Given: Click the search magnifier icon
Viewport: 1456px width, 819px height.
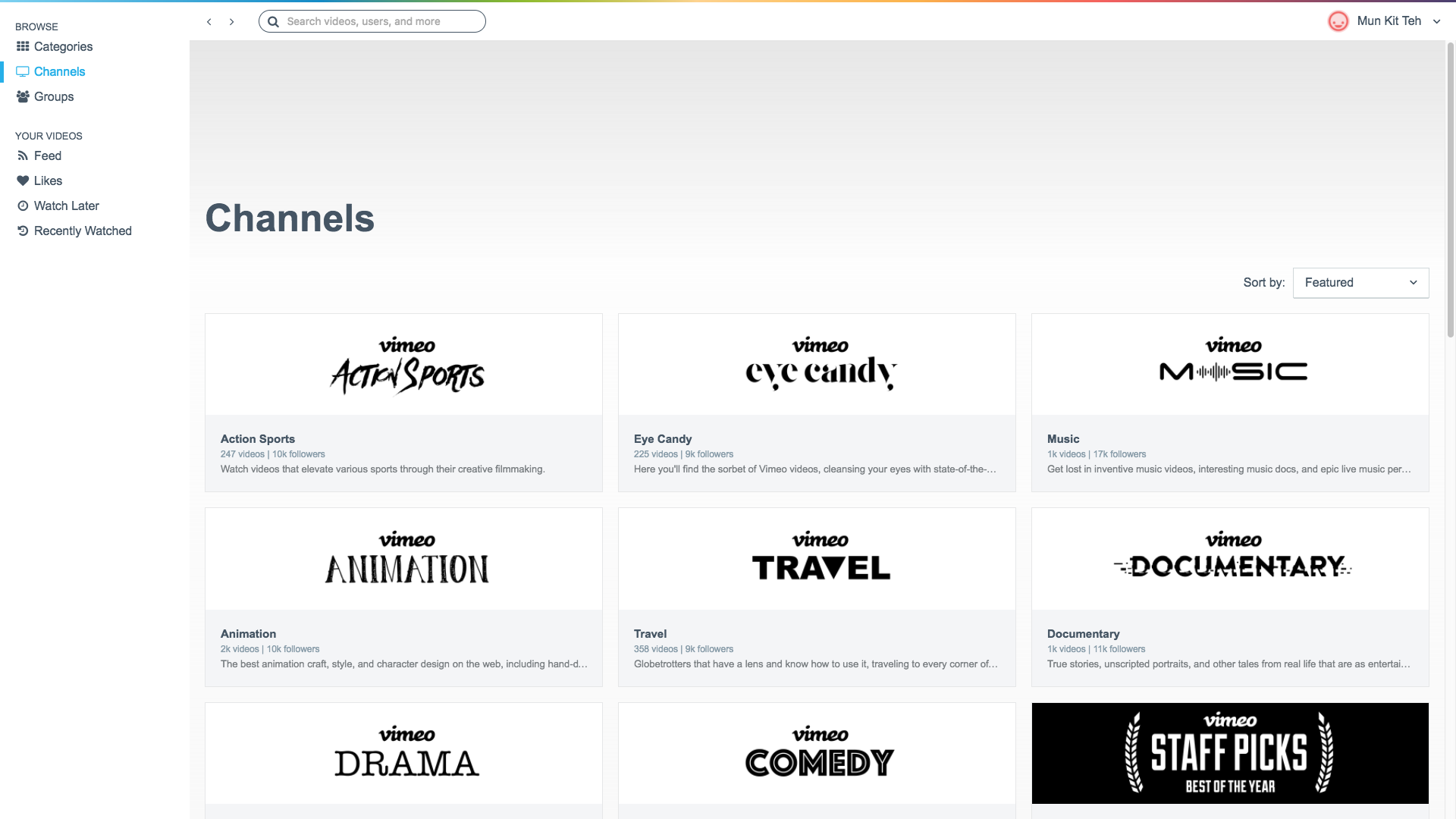Looking at the screenshot, I should (x=273, y=21).
